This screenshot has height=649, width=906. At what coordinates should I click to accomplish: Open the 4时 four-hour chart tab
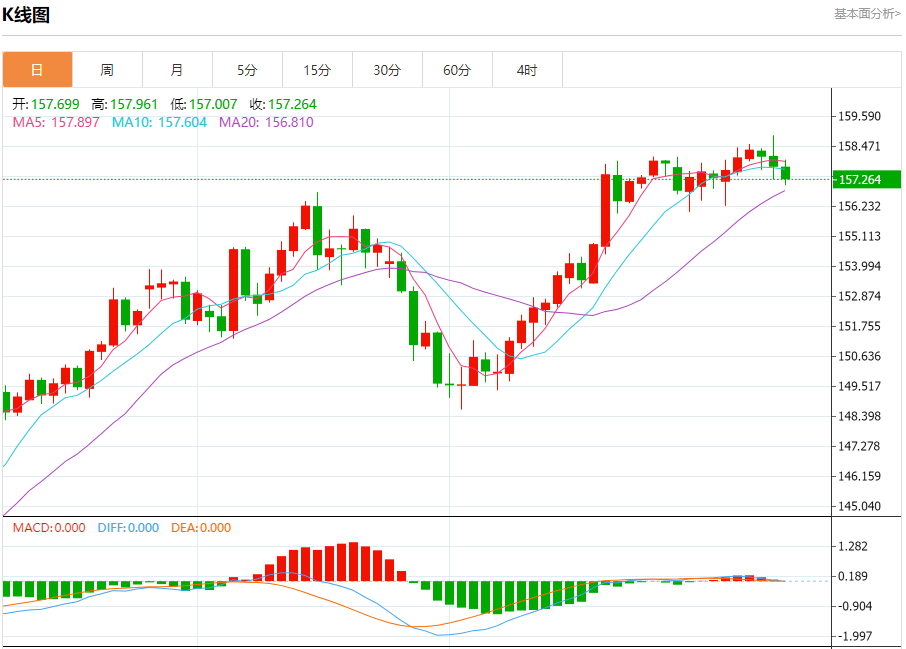[x=527, y=70]
